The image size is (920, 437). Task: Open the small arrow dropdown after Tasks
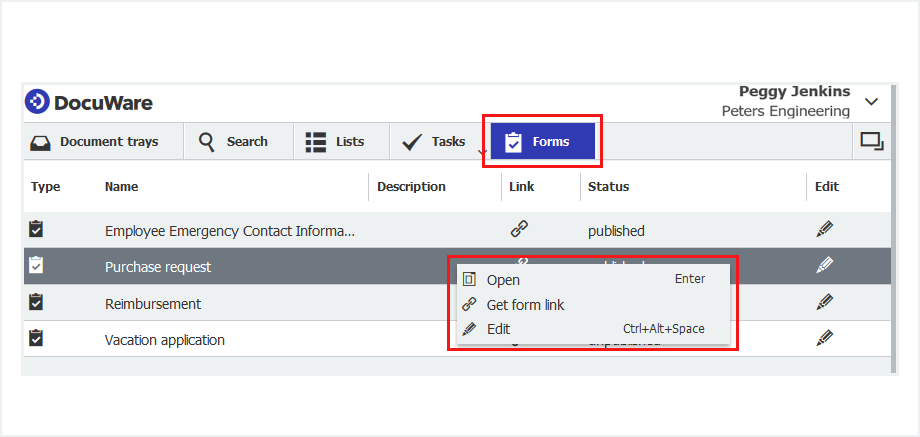click(x=483, y=153)
